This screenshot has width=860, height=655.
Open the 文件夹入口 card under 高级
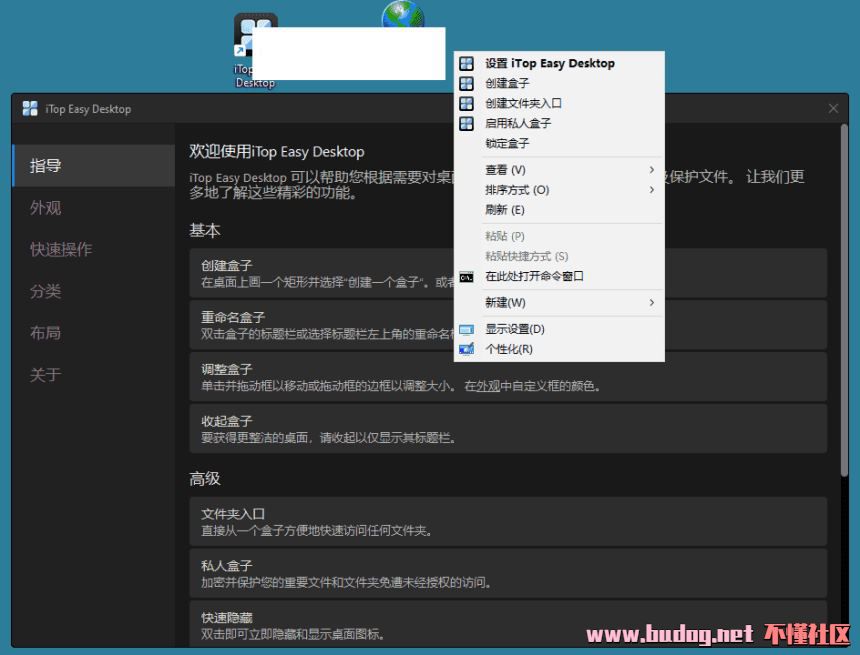(508, 522)
